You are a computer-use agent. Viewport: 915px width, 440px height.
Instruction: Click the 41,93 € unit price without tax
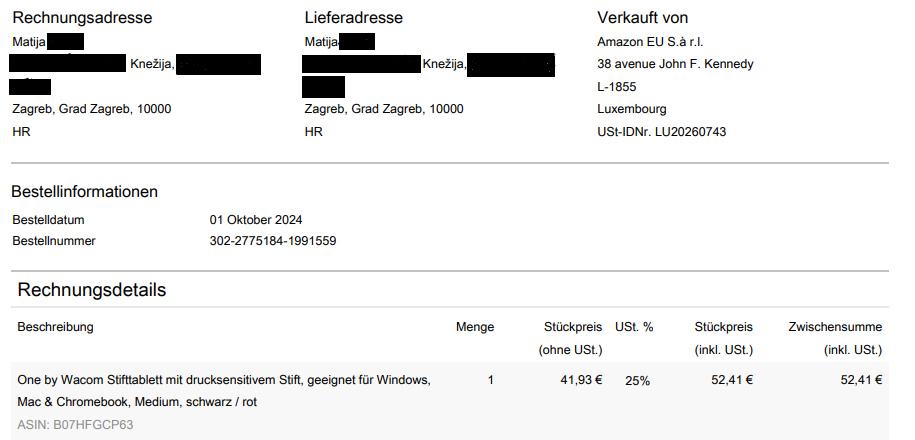pyautogui.click(x=581, y=380)
